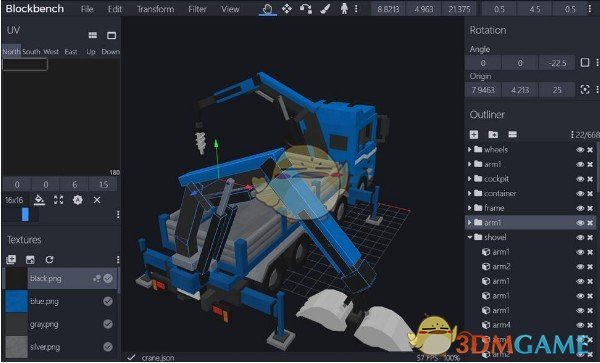
Task: Switch to the Down UV face tab
Action: (111, 52)
